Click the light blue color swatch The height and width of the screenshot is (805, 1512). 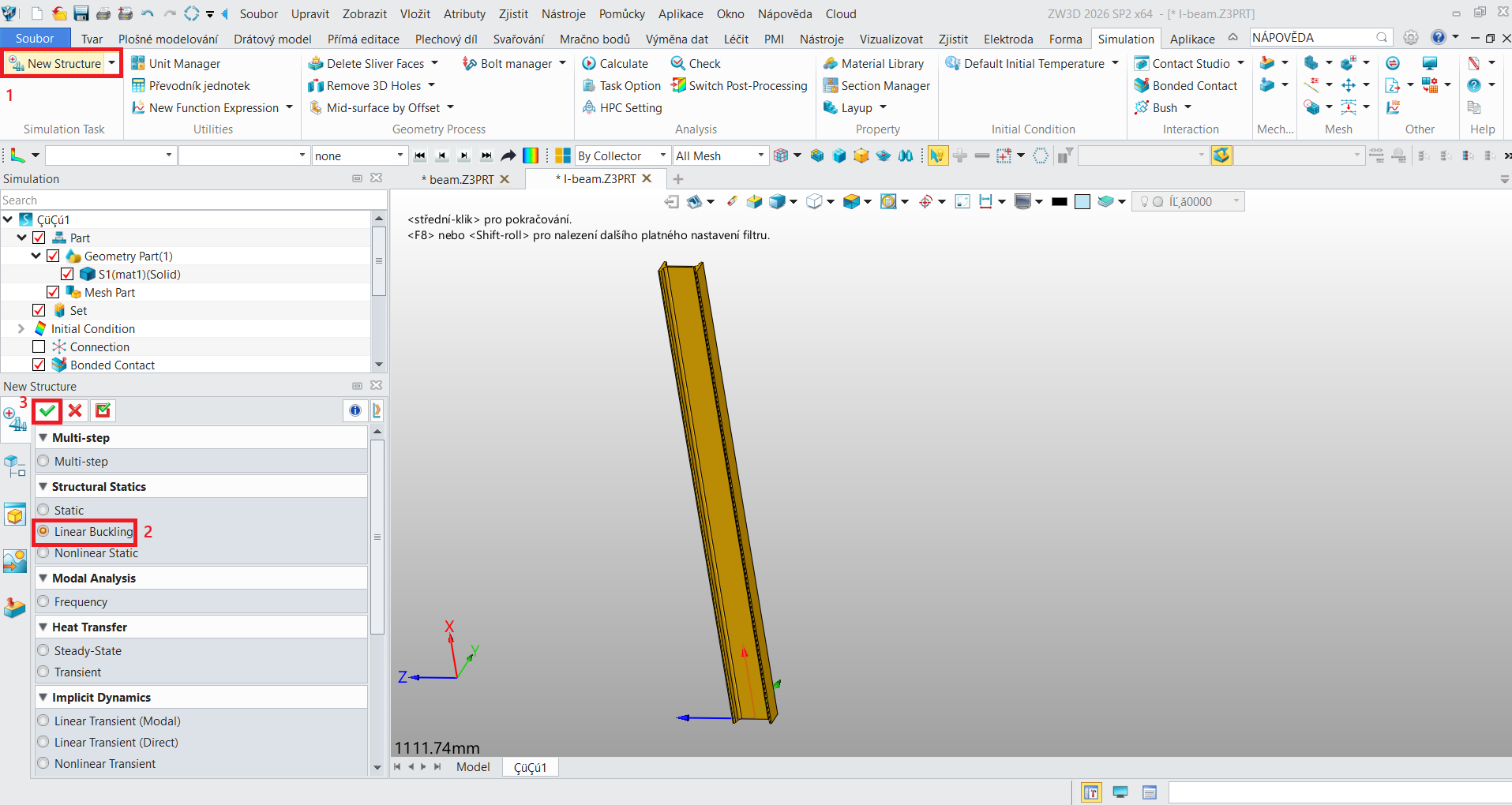click(1082, 201)
